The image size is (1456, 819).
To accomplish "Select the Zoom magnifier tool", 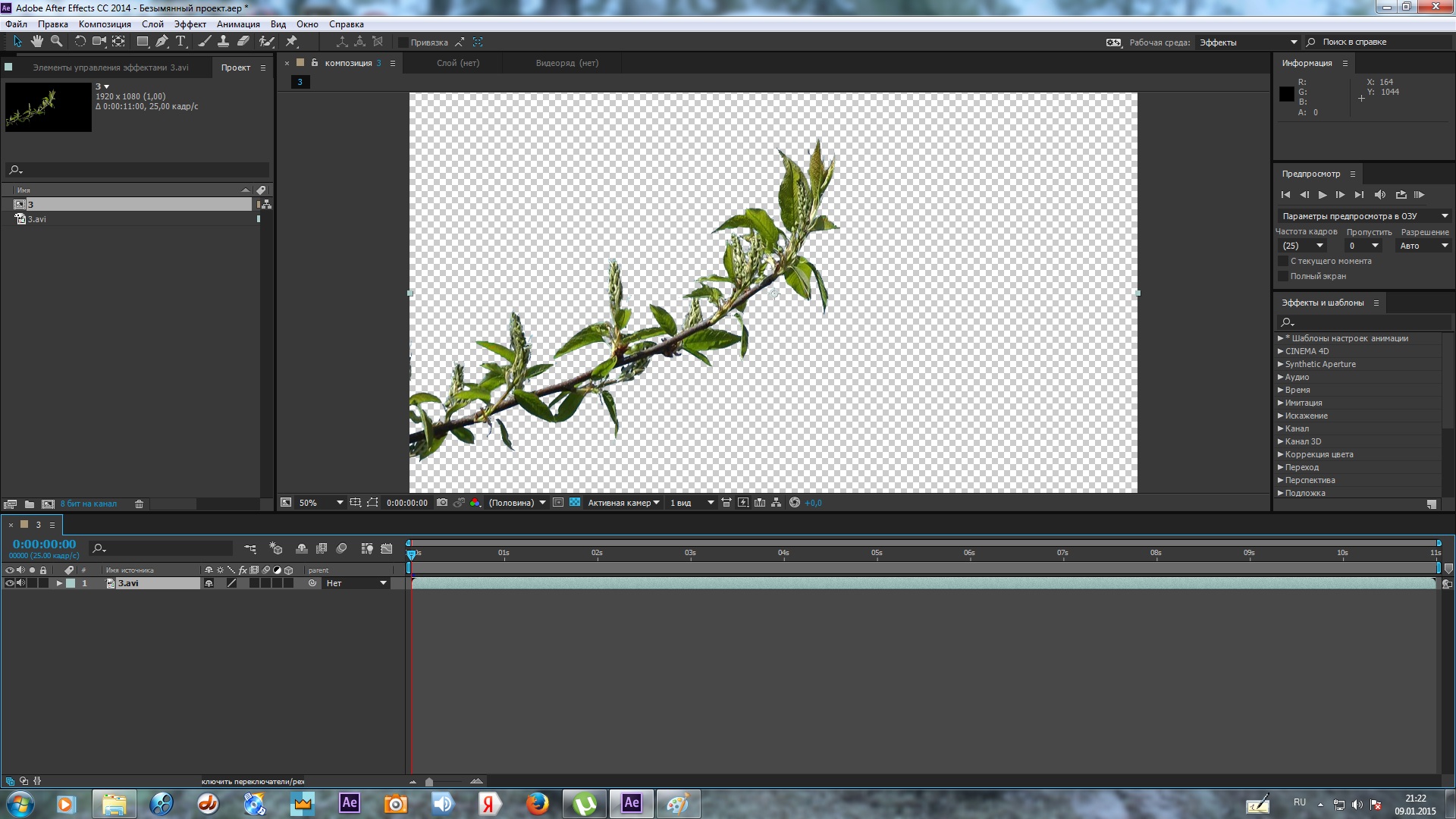I will coord(56,42).
